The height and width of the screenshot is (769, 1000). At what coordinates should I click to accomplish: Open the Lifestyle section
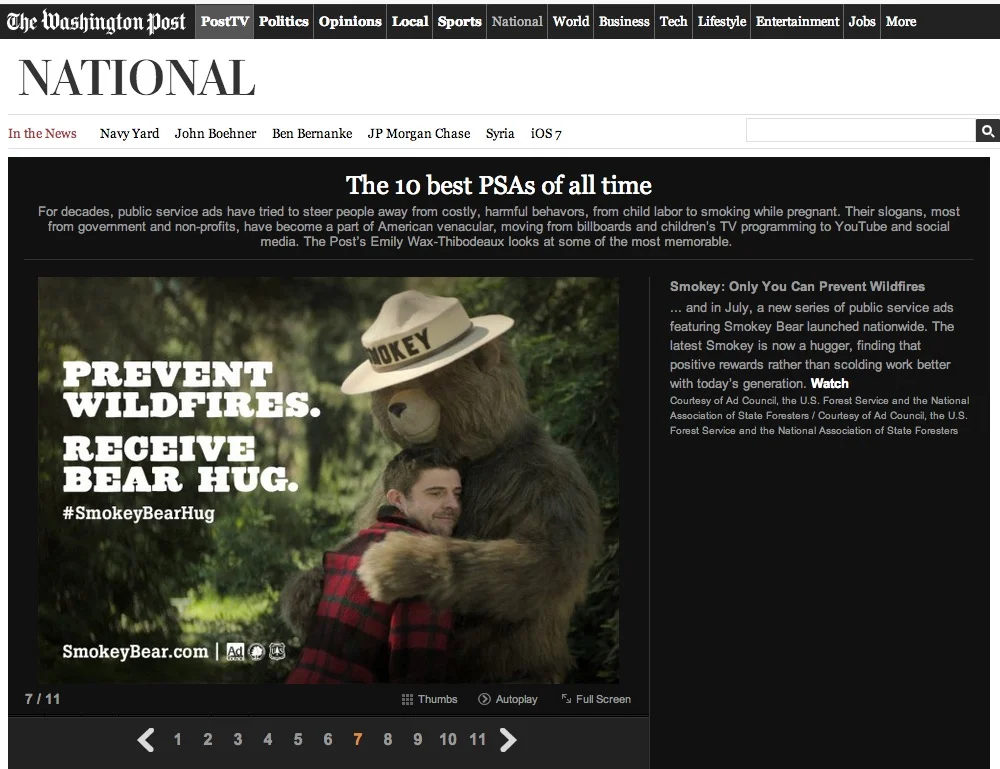tap(721, 21)
